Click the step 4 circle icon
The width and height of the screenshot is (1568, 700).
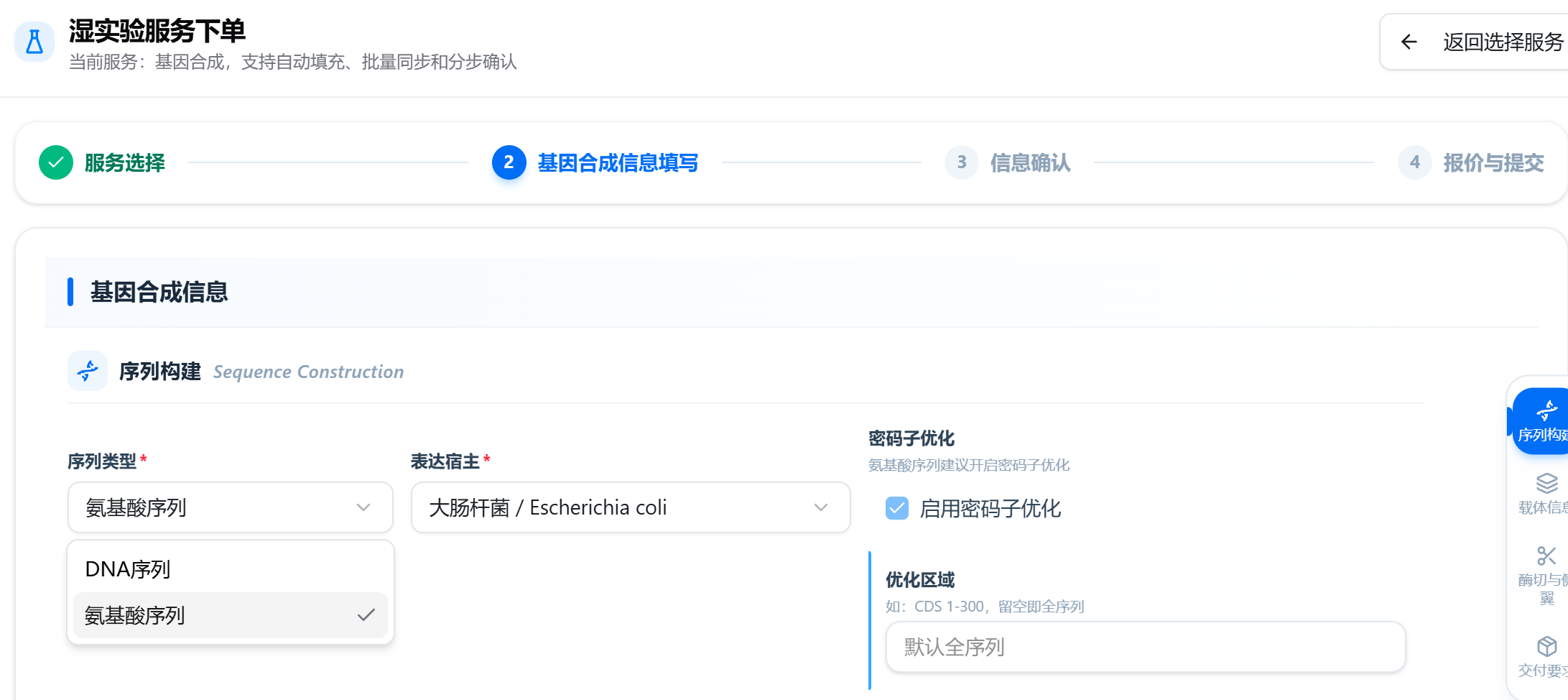tap(1415, 162)
